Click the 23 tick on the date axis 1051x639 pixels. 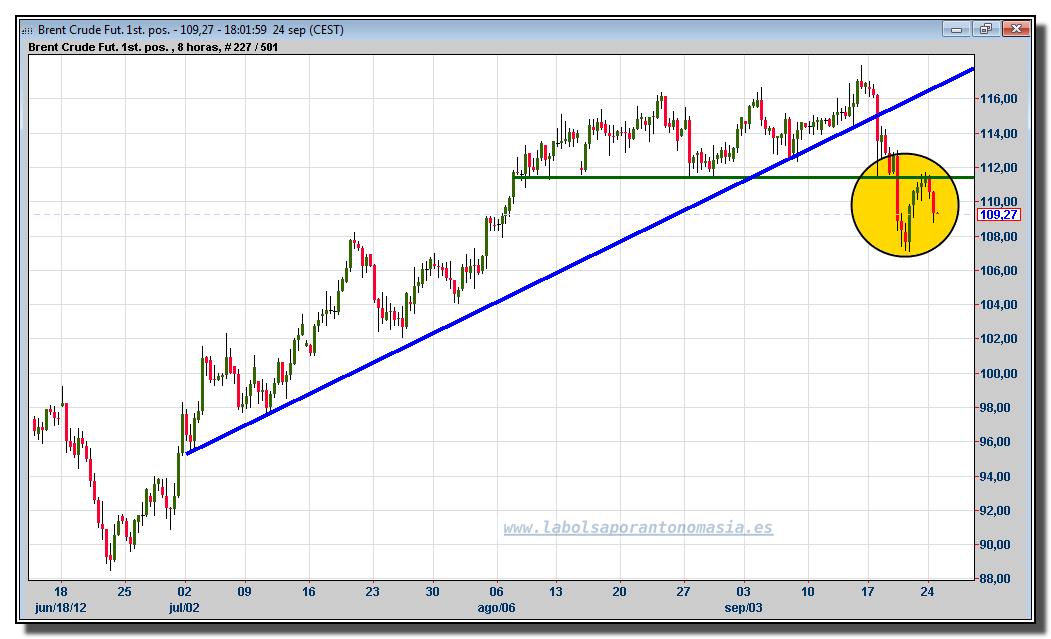click(x=372, y=592)
